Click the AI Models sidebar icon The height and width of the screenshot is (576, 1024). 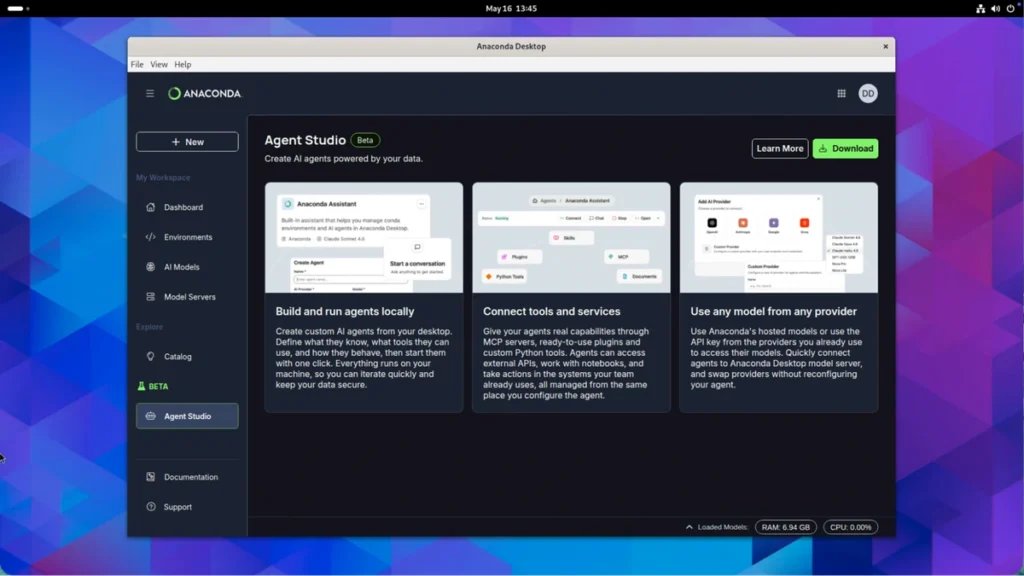[x=151, y=266]
